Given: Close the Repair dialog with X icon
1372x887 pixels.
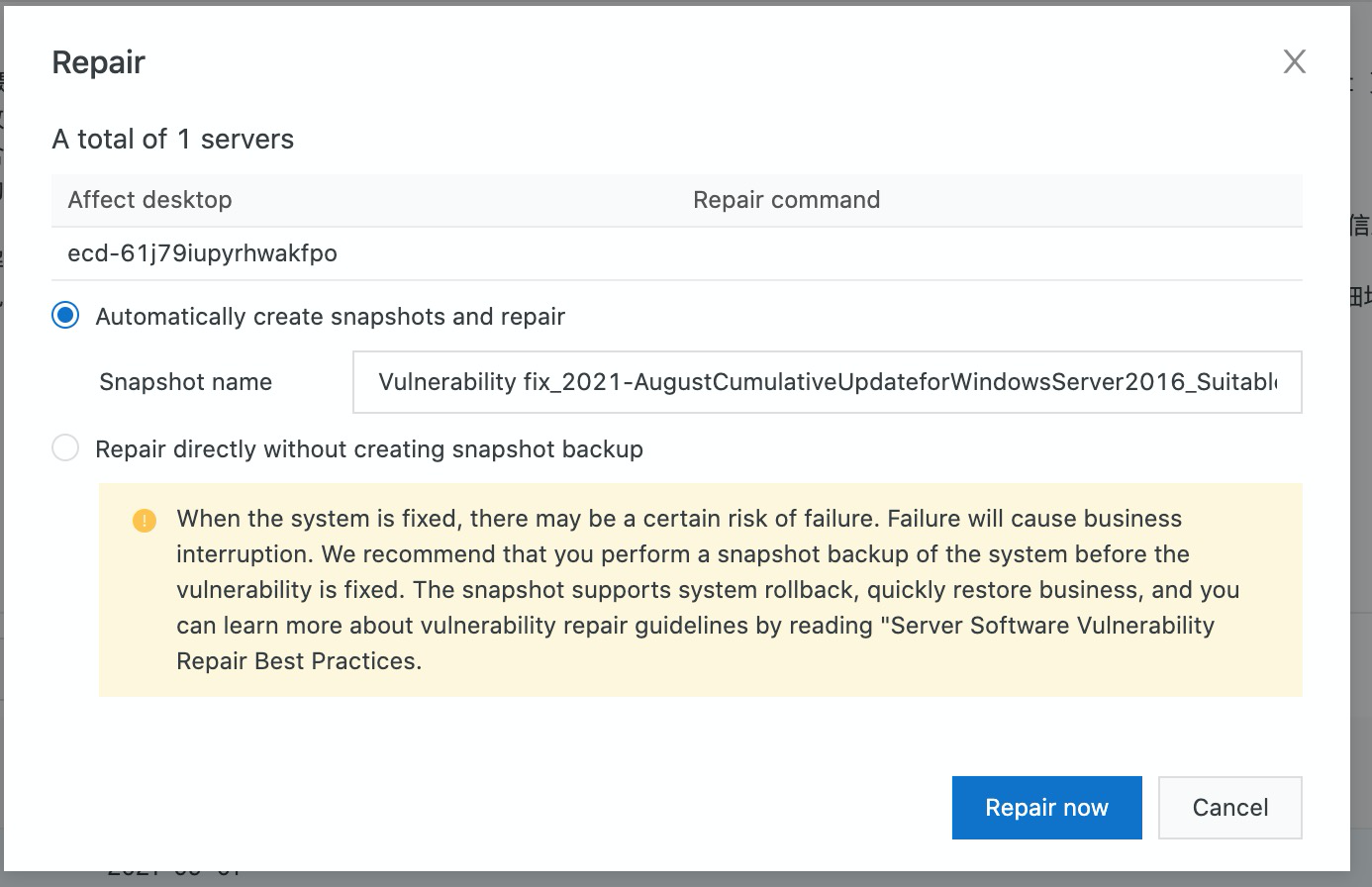Looking at the screenshot, I should pyautogui.click(x=1294, y=61).
